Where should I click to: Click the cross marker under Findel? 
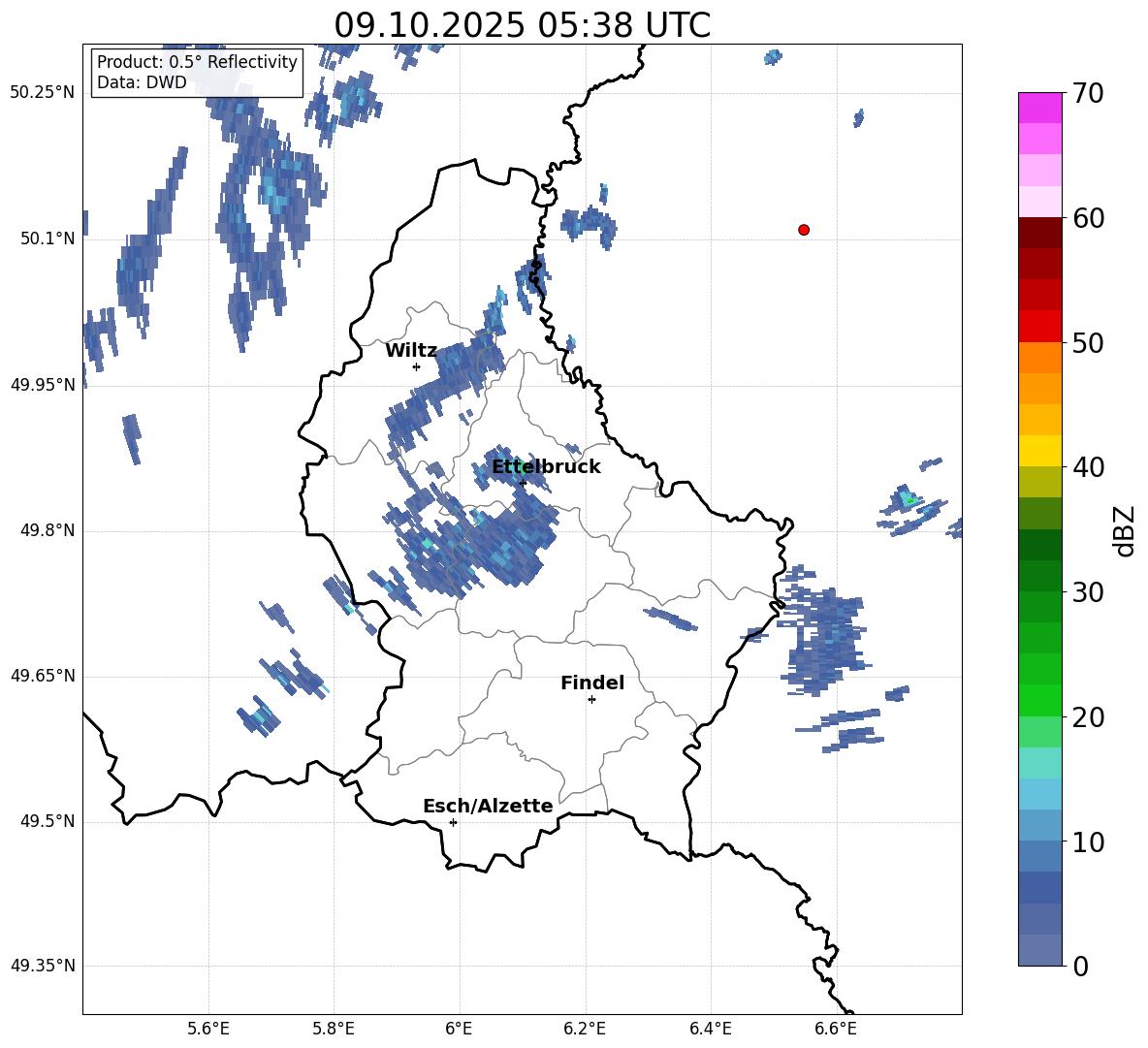click(x=591, y=700)
